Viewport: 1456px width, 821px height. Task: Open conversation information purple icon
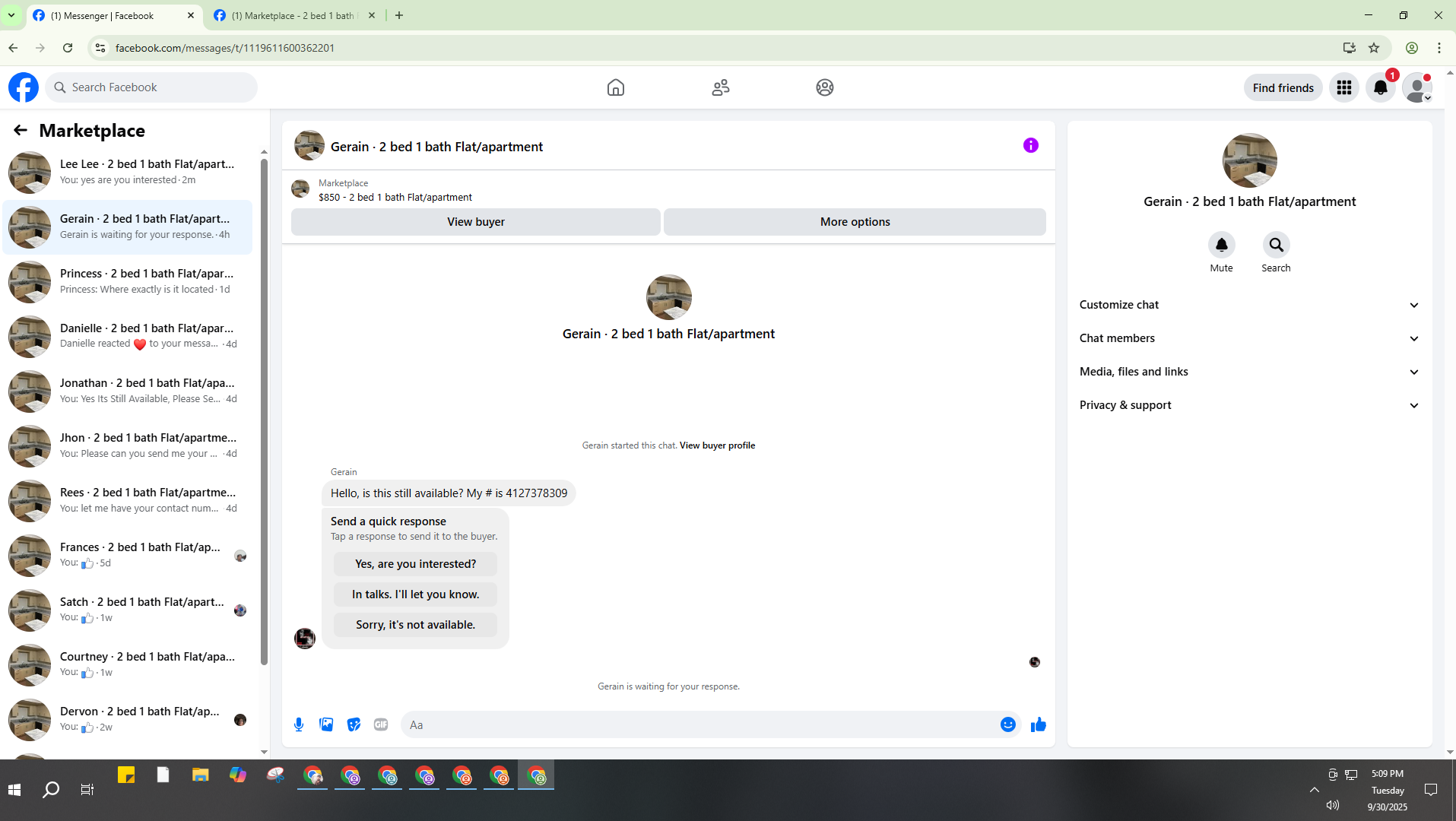(x=1031, y=145)
